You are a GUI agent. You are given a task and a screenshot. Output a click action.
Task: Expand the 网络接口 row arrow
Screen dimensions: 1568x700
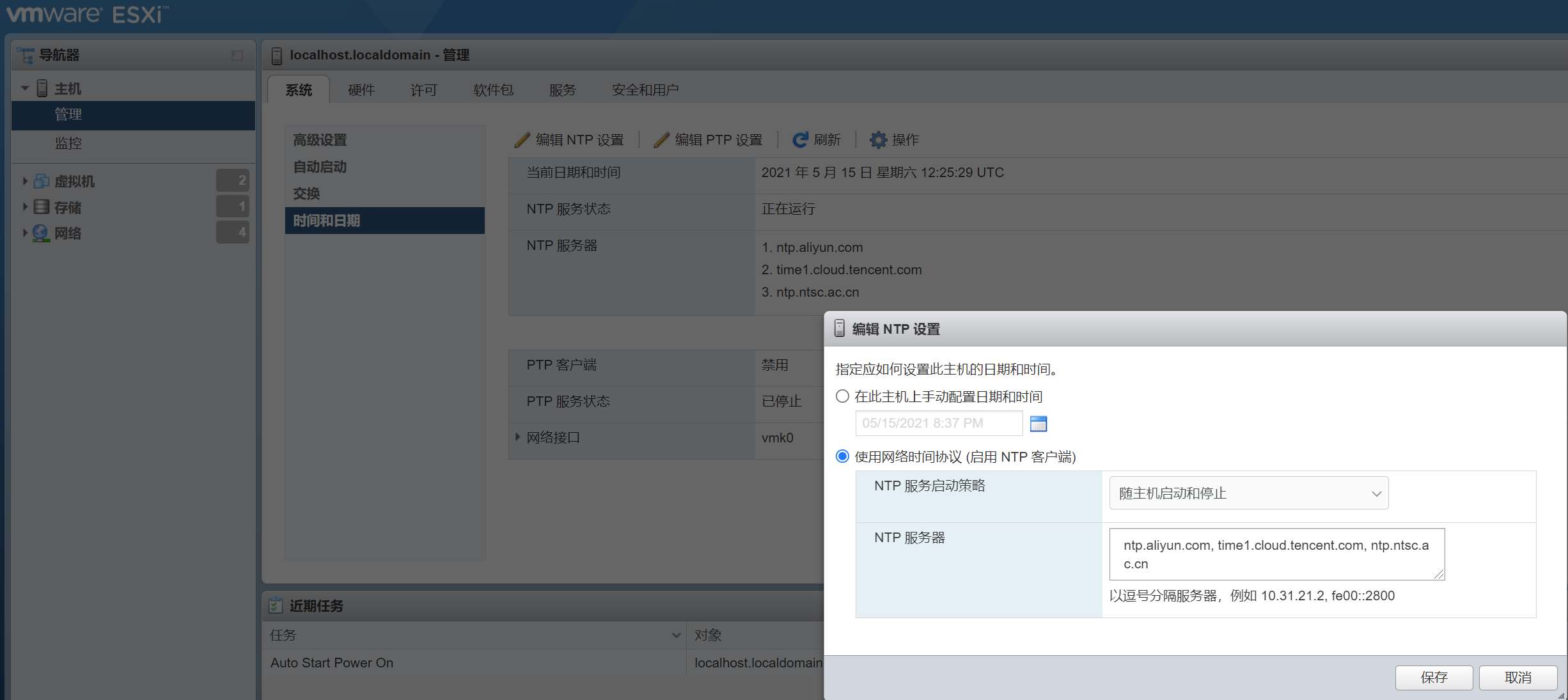point(517,437)
